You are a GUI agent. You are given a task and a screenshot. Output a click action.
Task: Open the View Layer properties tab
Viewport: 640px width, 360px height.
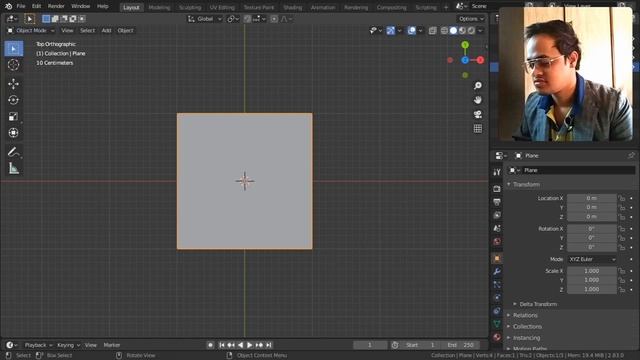pyautogui.click(x=497, y=215)
